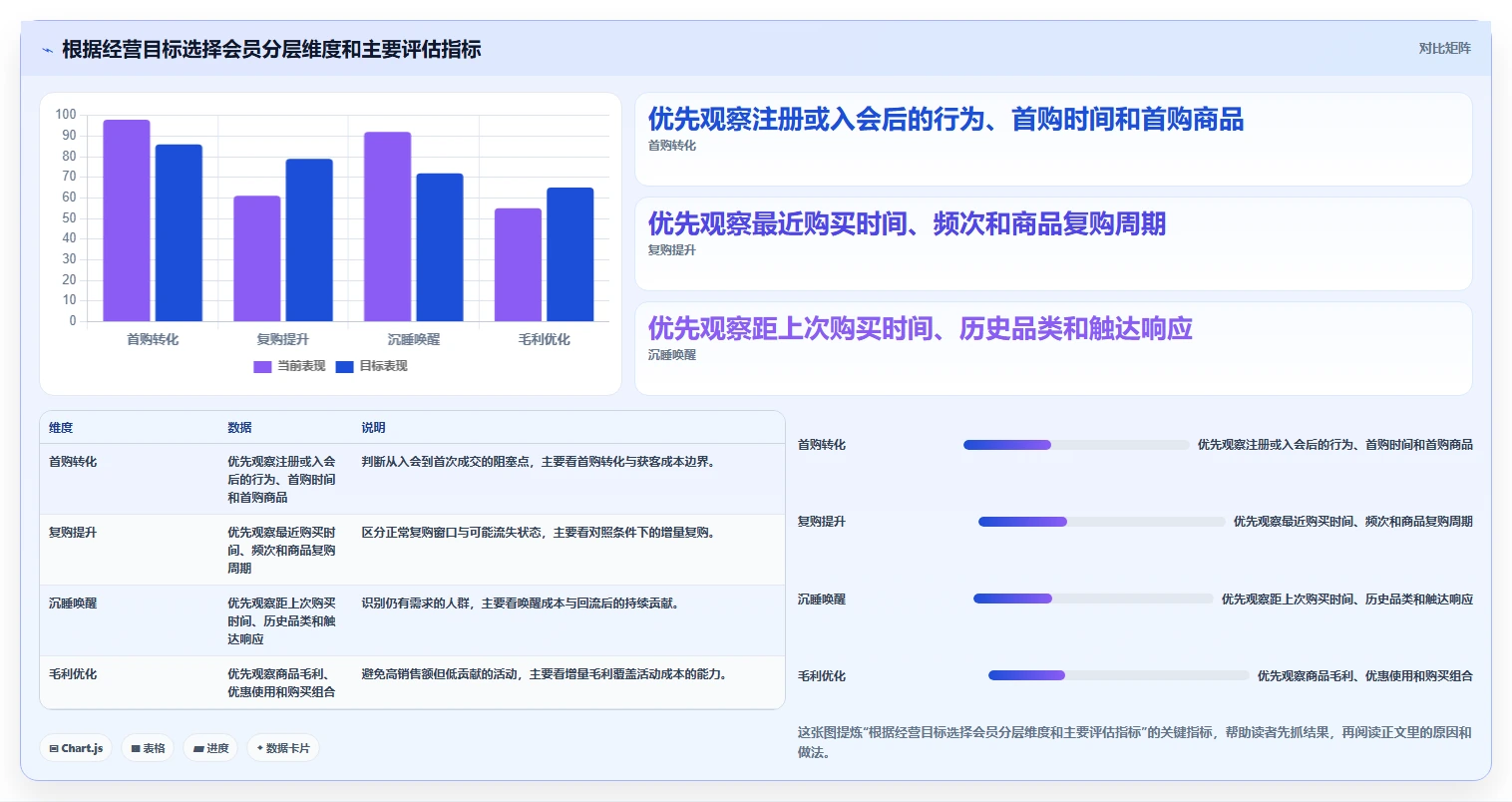Image resolution: width=1512 pixels, height=802 pixels.
Task: Click the 维度 column header
Action: point(61,427)
